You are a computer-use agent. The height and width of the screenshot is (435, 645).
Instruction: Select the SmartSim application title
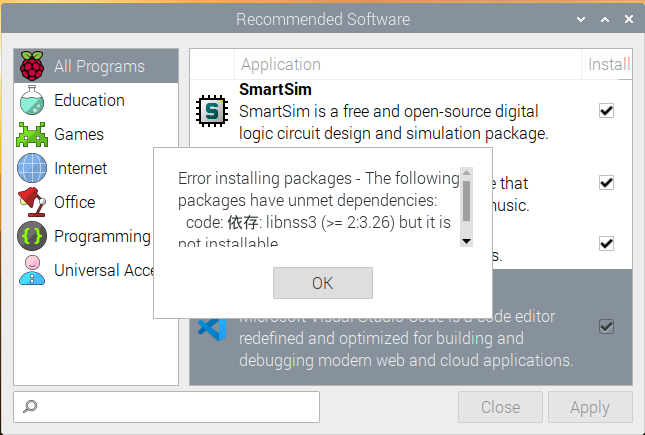(x=275, y=90)
